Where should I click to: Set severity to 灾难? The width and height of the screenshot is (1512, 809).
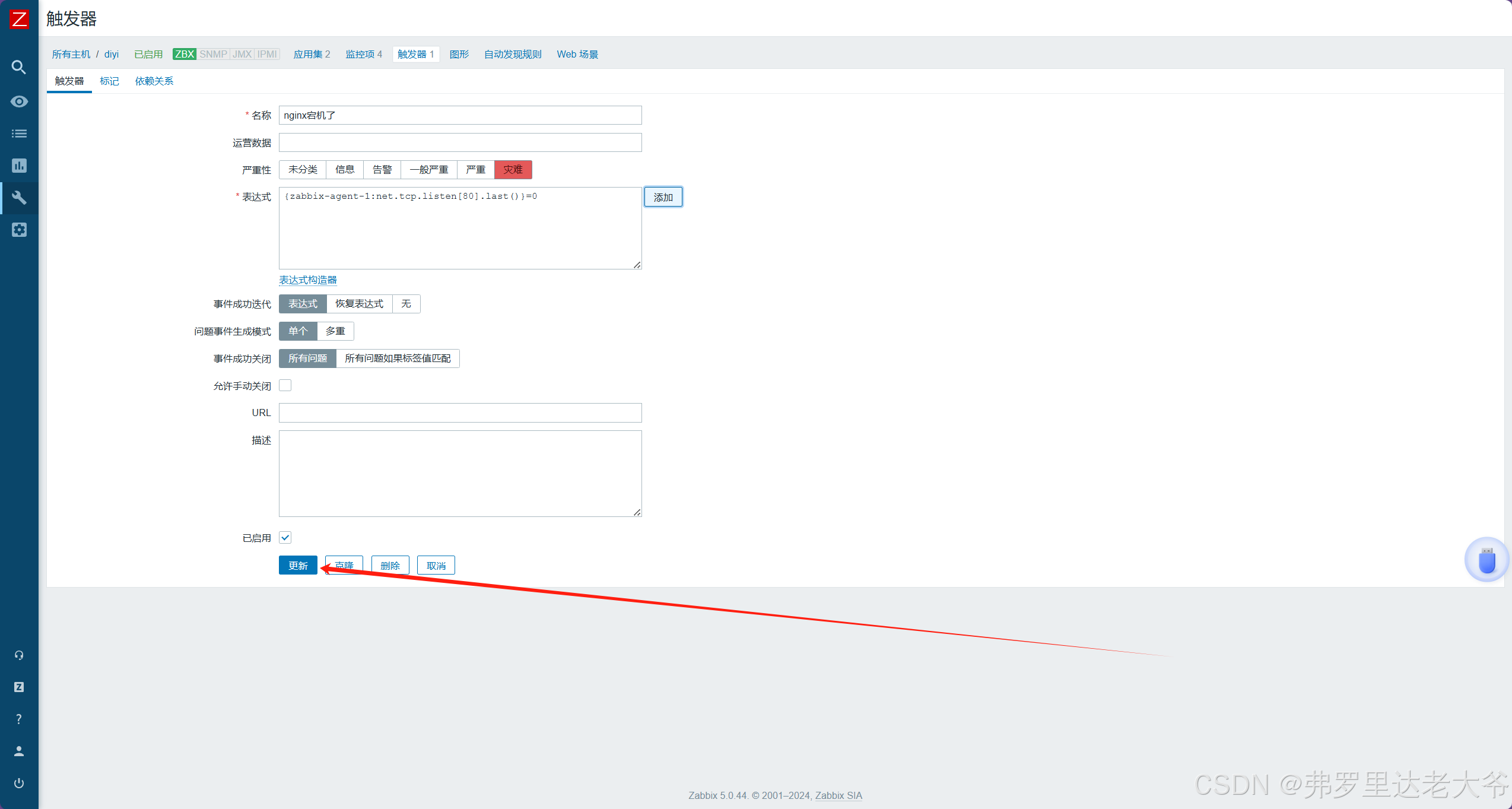pyautogui.click(x=513, y=170)
